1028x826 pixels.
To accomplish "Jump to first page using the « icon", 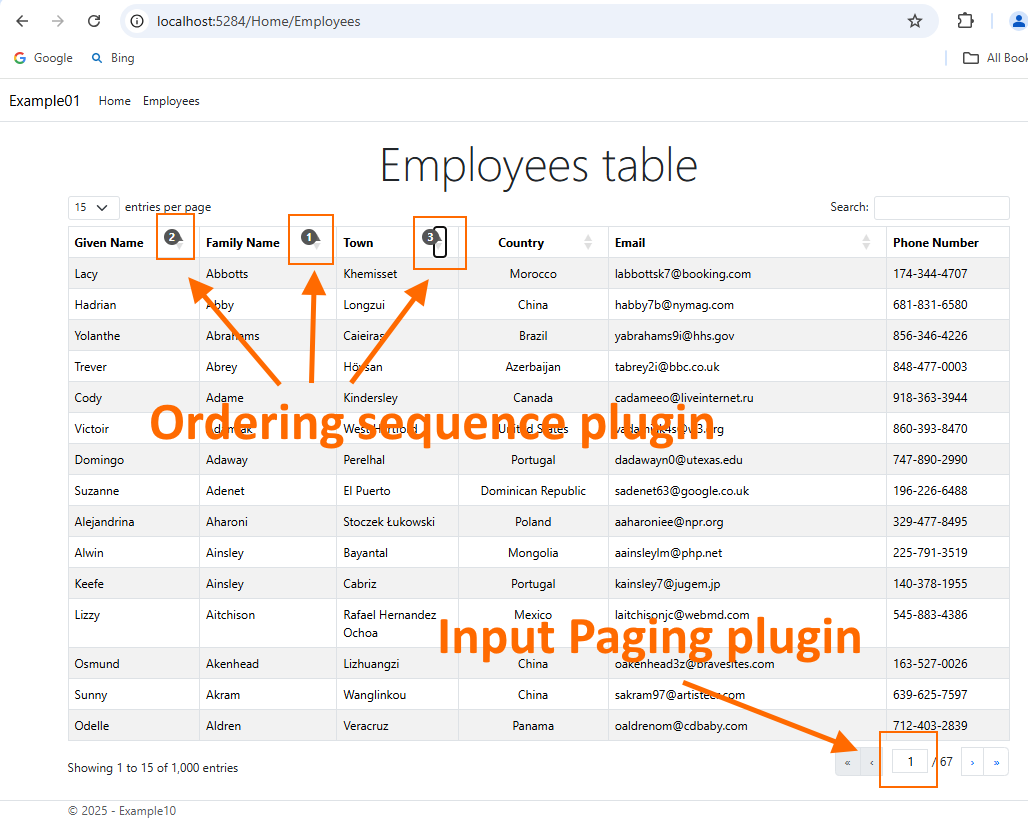I will click(847, 761).
